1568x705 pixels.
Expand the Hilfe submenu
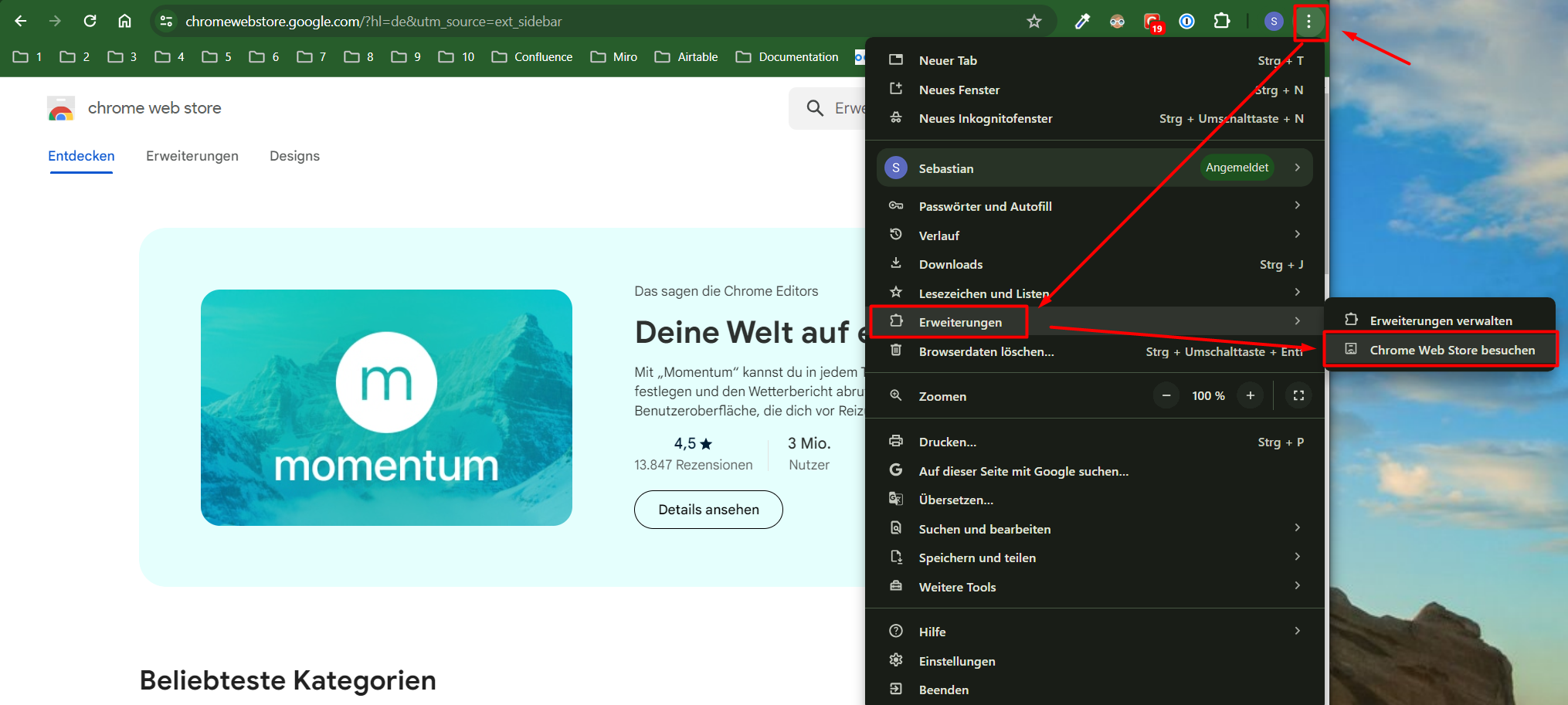pos(1095,632)
